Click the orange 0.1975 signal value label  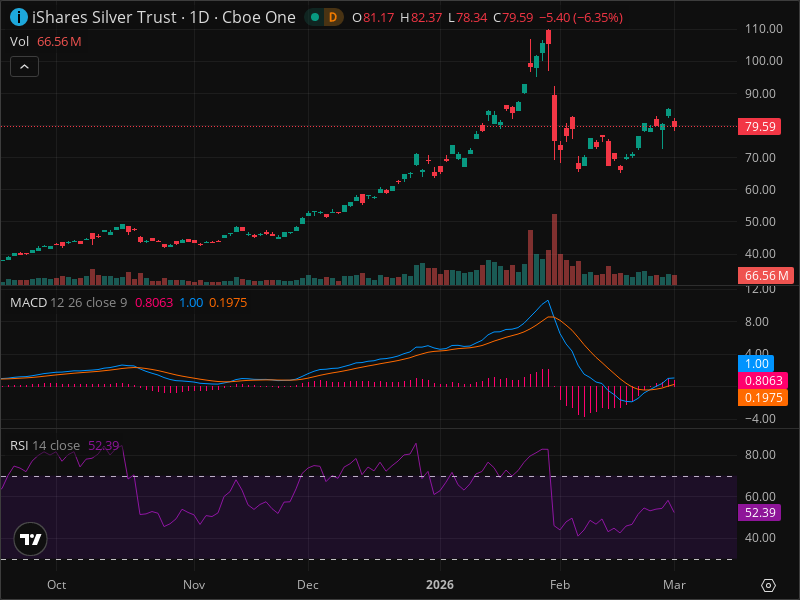(763, 397)
